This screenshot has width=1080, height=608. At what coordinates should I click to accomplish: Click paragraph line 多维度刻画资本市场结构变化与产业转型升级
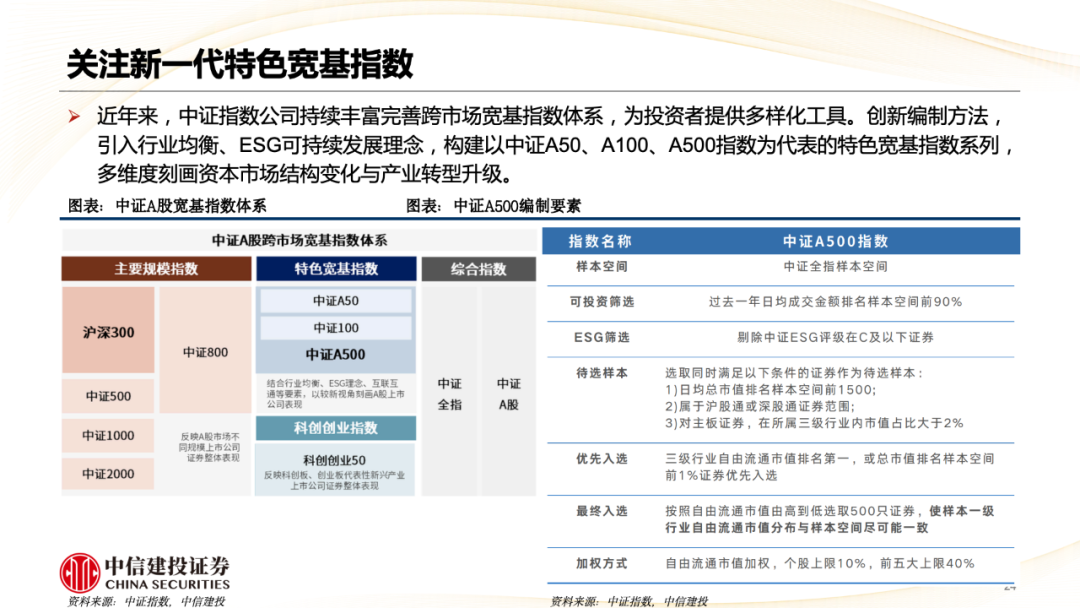click(x=304, y=174)
